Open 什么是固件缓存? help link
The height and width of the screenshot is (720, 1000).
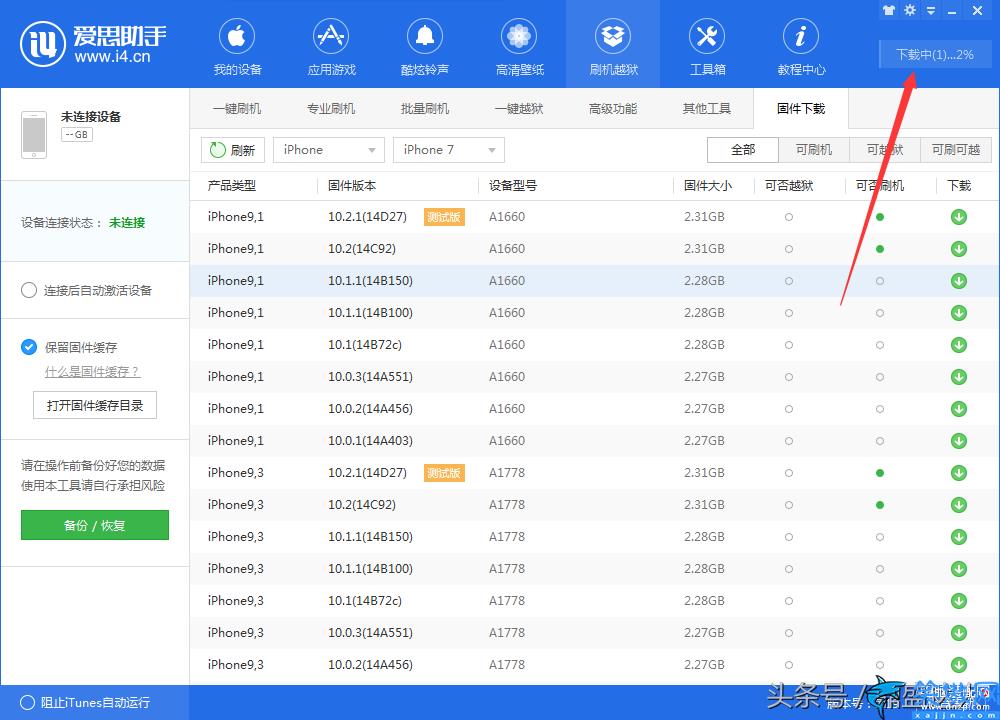click(x=92, y=372)
